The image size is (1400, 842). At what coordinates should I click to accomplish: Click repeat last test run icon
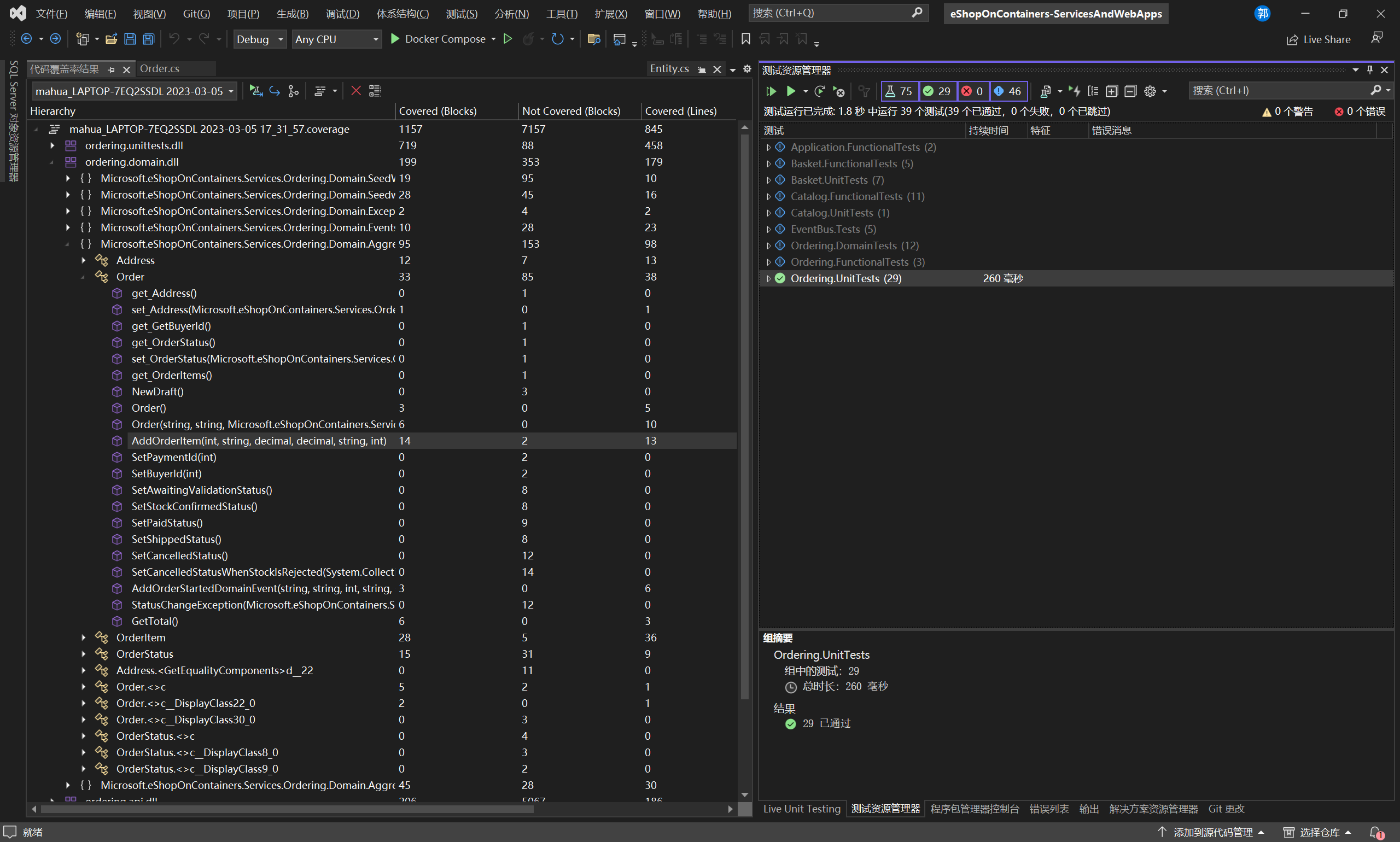point(819,91)
